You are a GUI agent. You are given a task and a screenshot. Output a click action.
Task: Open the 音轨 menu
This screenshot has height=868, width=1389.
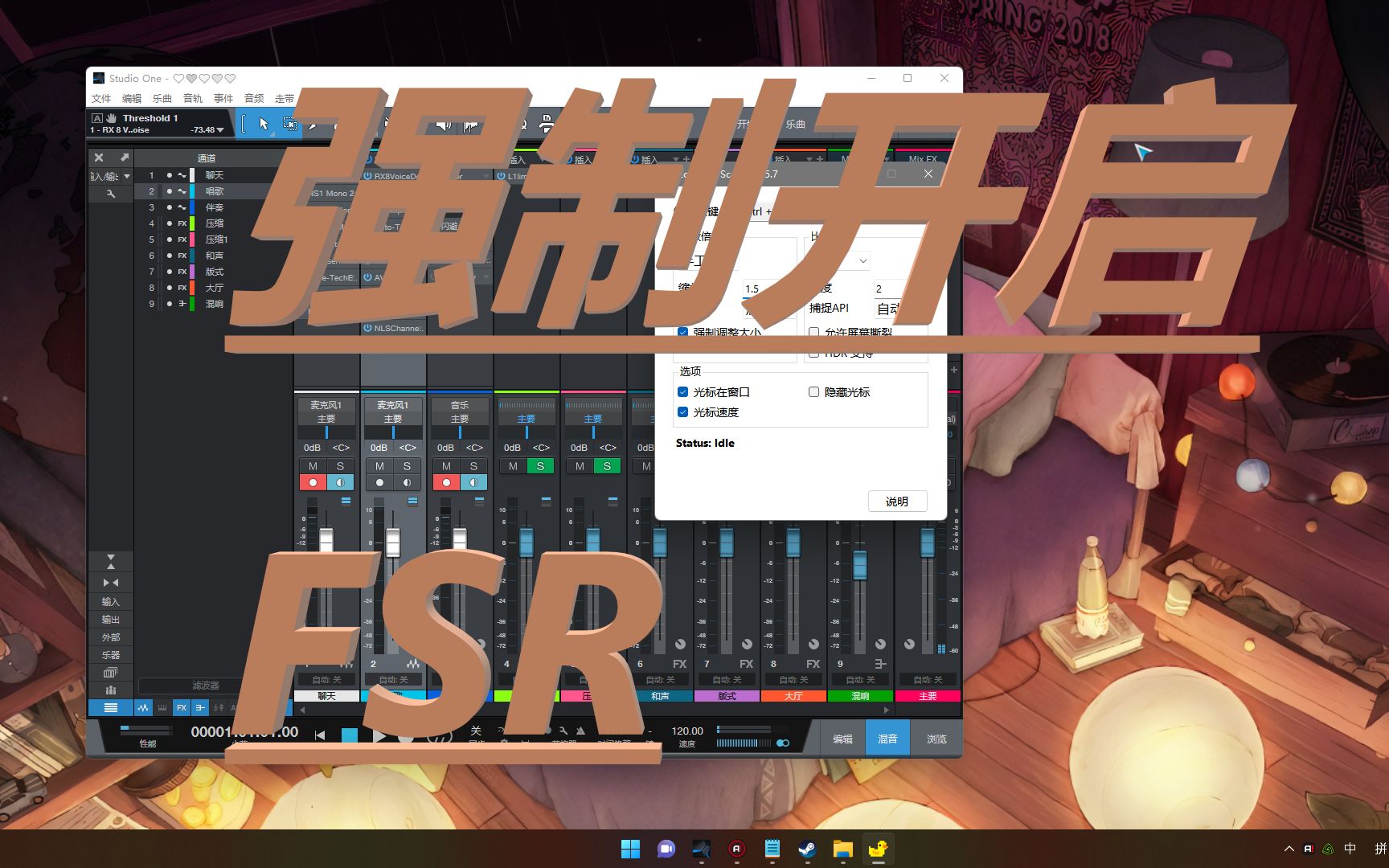click(193, 98)
